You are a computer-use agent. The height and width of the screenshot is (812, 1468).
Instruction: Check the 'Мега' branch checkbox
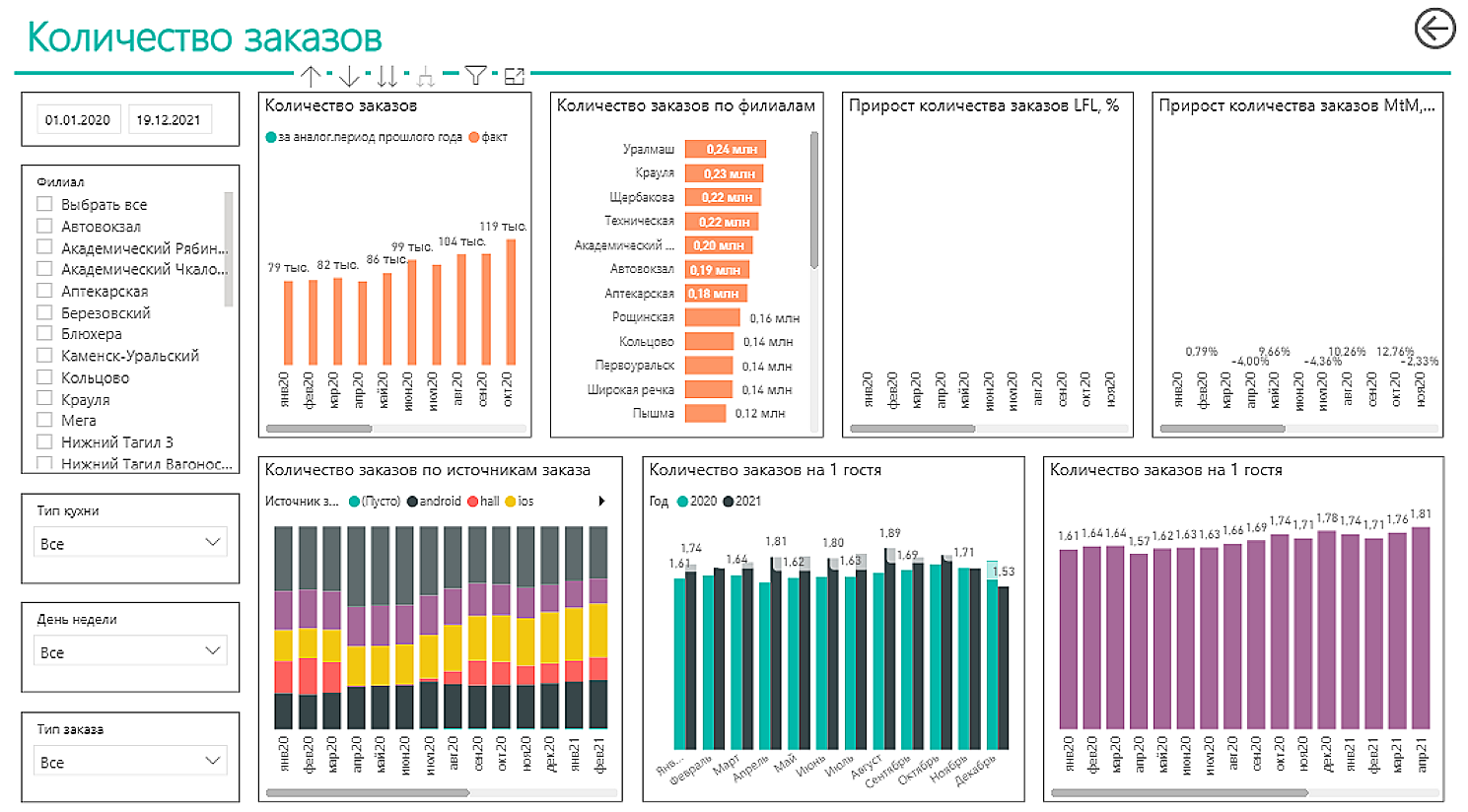(x=44, y=421)
